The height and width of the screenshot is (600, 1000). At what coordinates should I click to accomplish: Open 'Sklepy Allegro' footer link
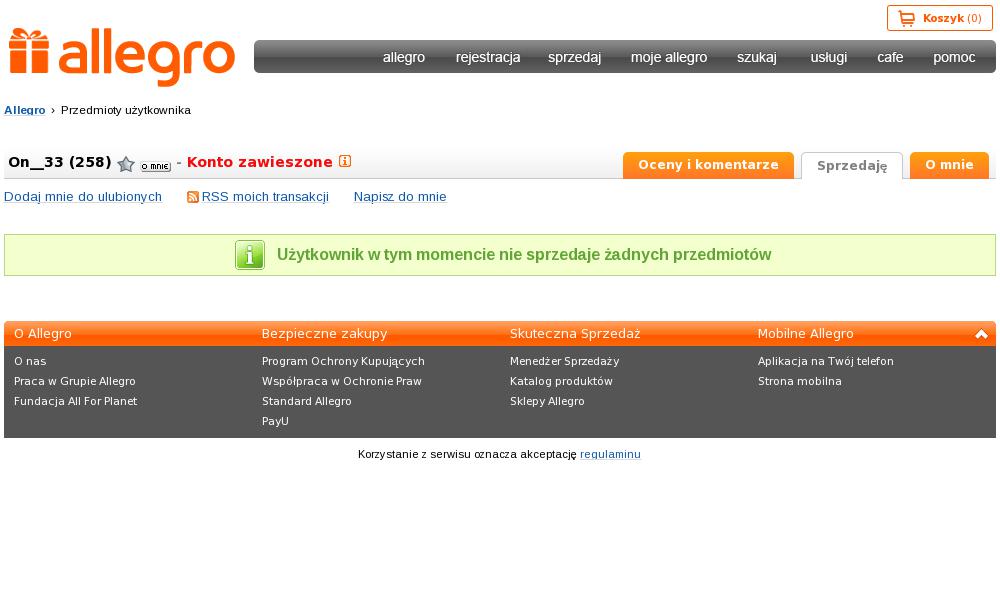pyautogui.click(x=547, y=402)
